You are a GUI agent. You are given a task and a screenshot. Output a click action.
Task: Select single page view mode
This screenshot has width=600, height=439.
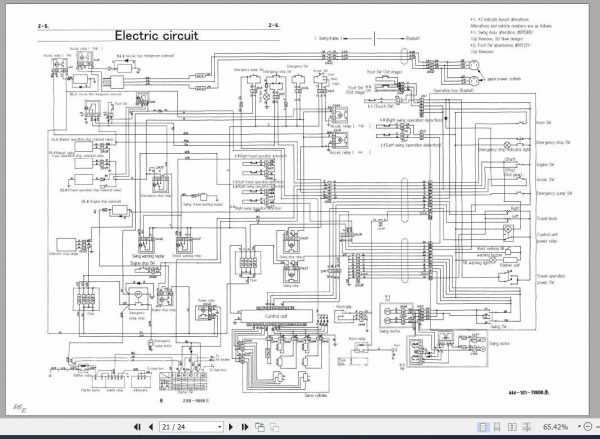click(483, 427)
